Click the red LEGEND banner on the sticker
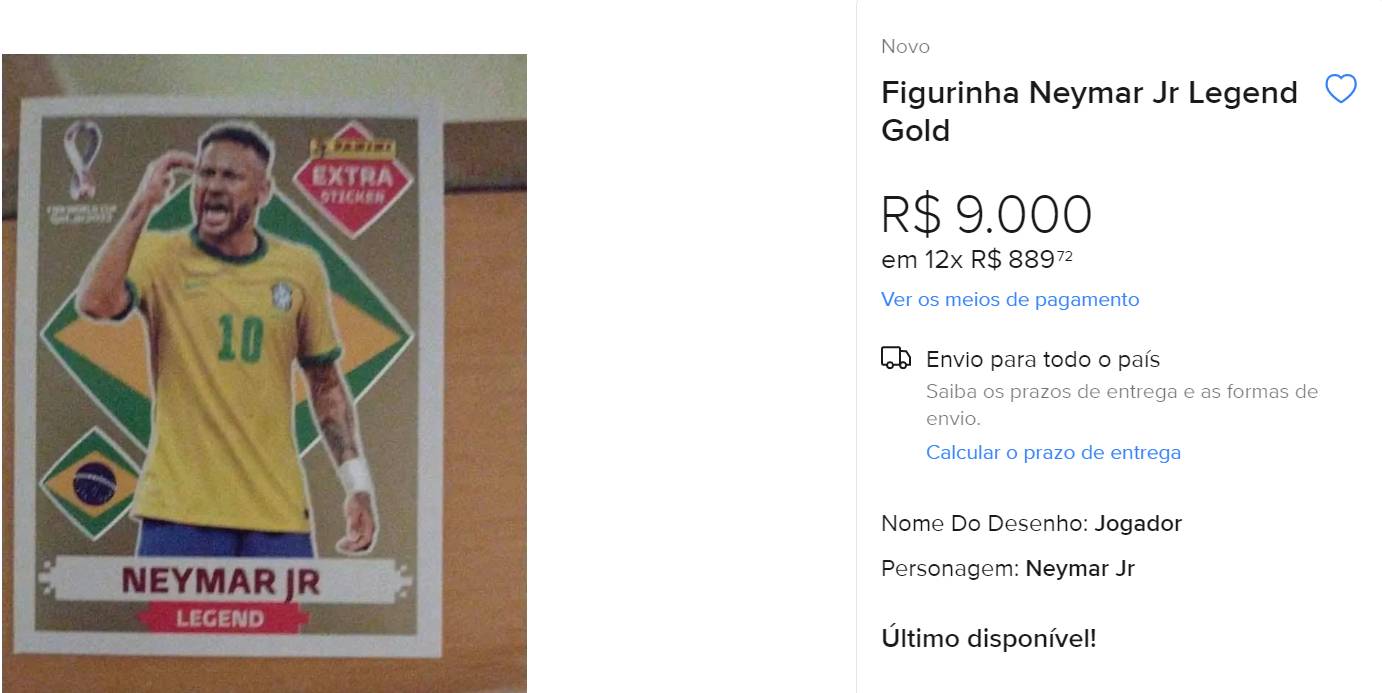This screenshot has height=693, width=1382. pyautogui.click(x=220, y=619)
